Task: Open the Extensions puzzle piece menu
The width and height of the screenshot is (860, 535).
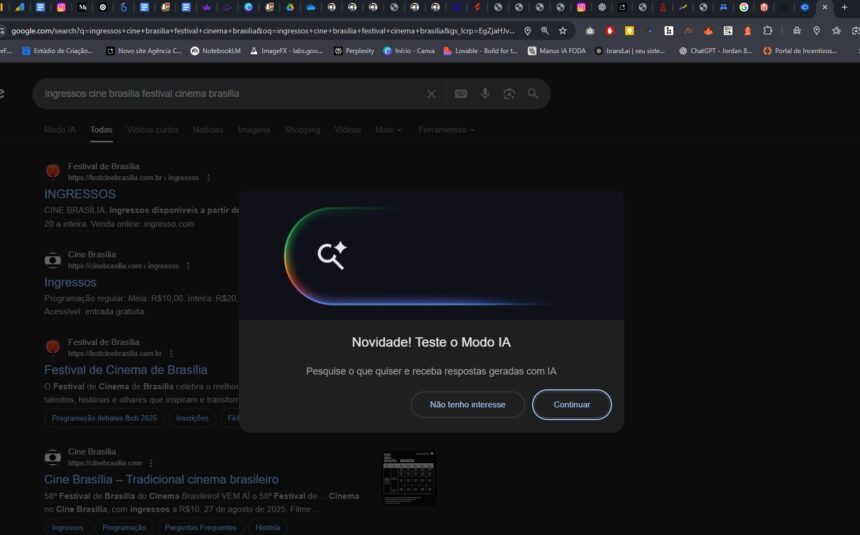Action: pyautogui.click(x=768, y=31)
